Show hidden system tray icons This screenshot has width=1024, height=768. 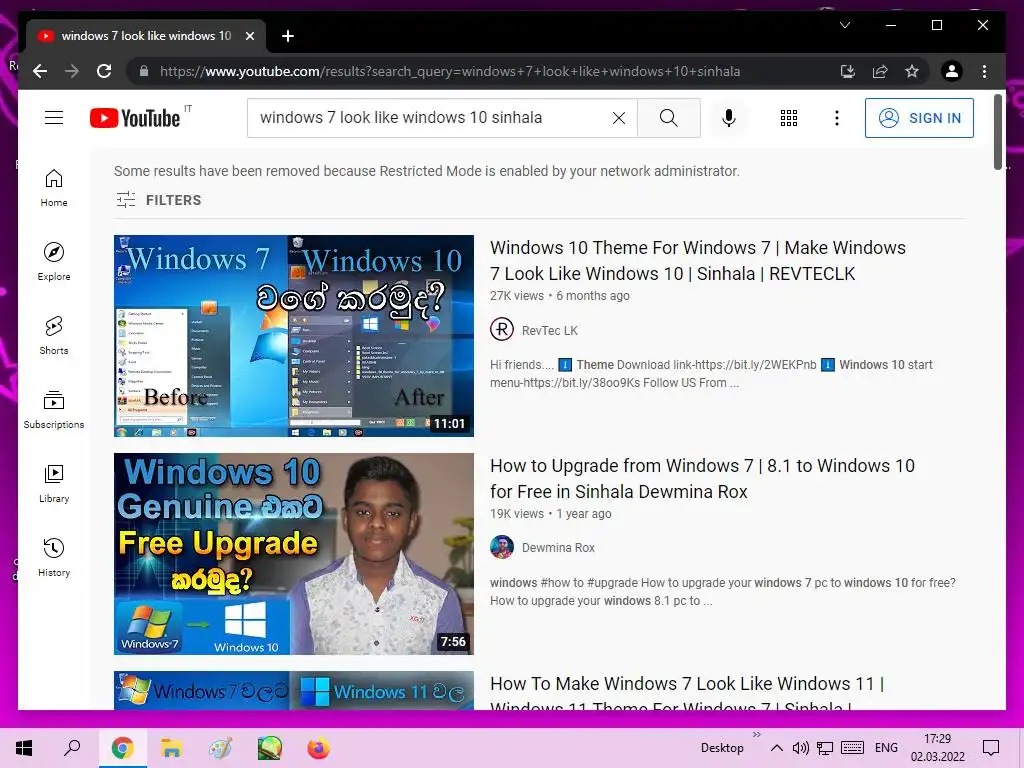point(776,748)
